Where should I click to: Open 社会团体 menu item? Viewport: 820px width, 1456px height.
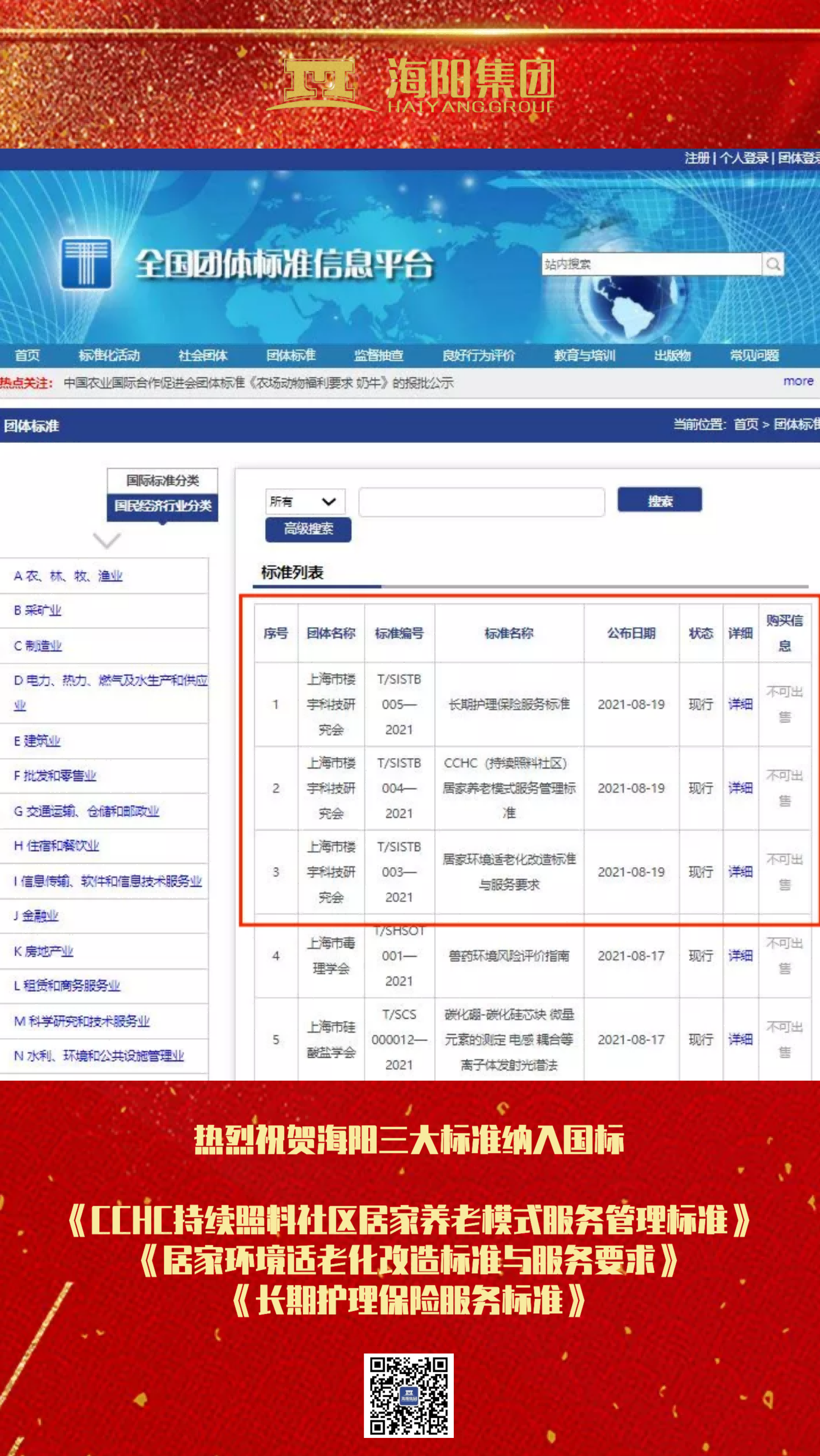(203, 355)
